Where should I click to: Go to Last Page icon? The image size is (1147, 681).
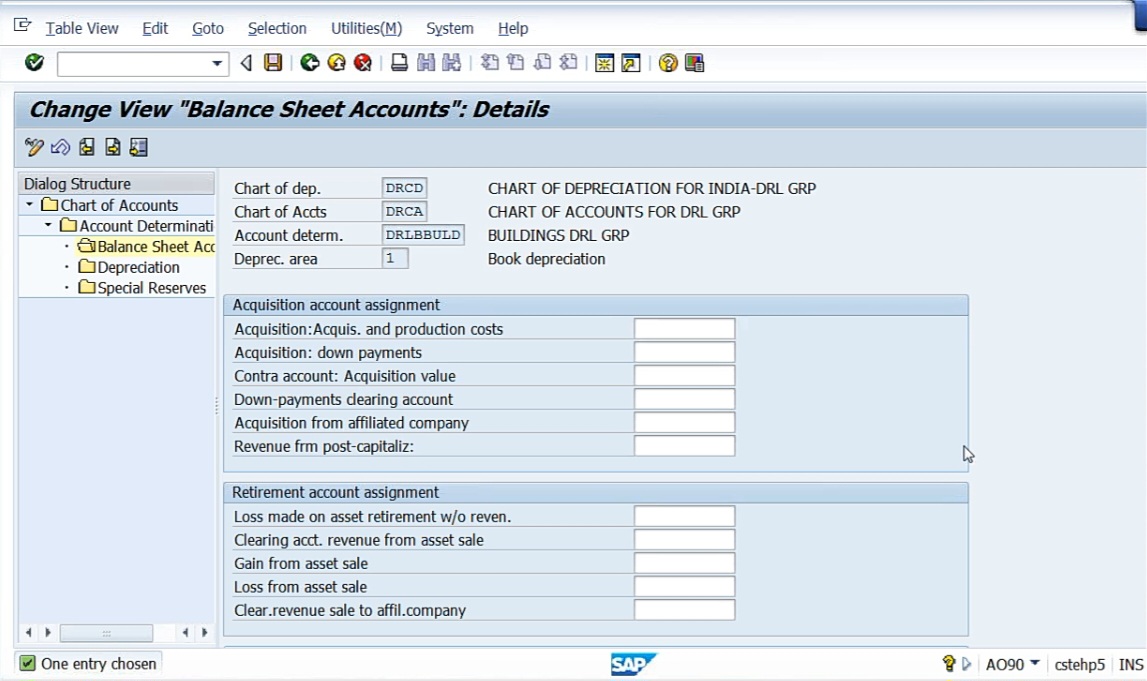pos(568,63)
